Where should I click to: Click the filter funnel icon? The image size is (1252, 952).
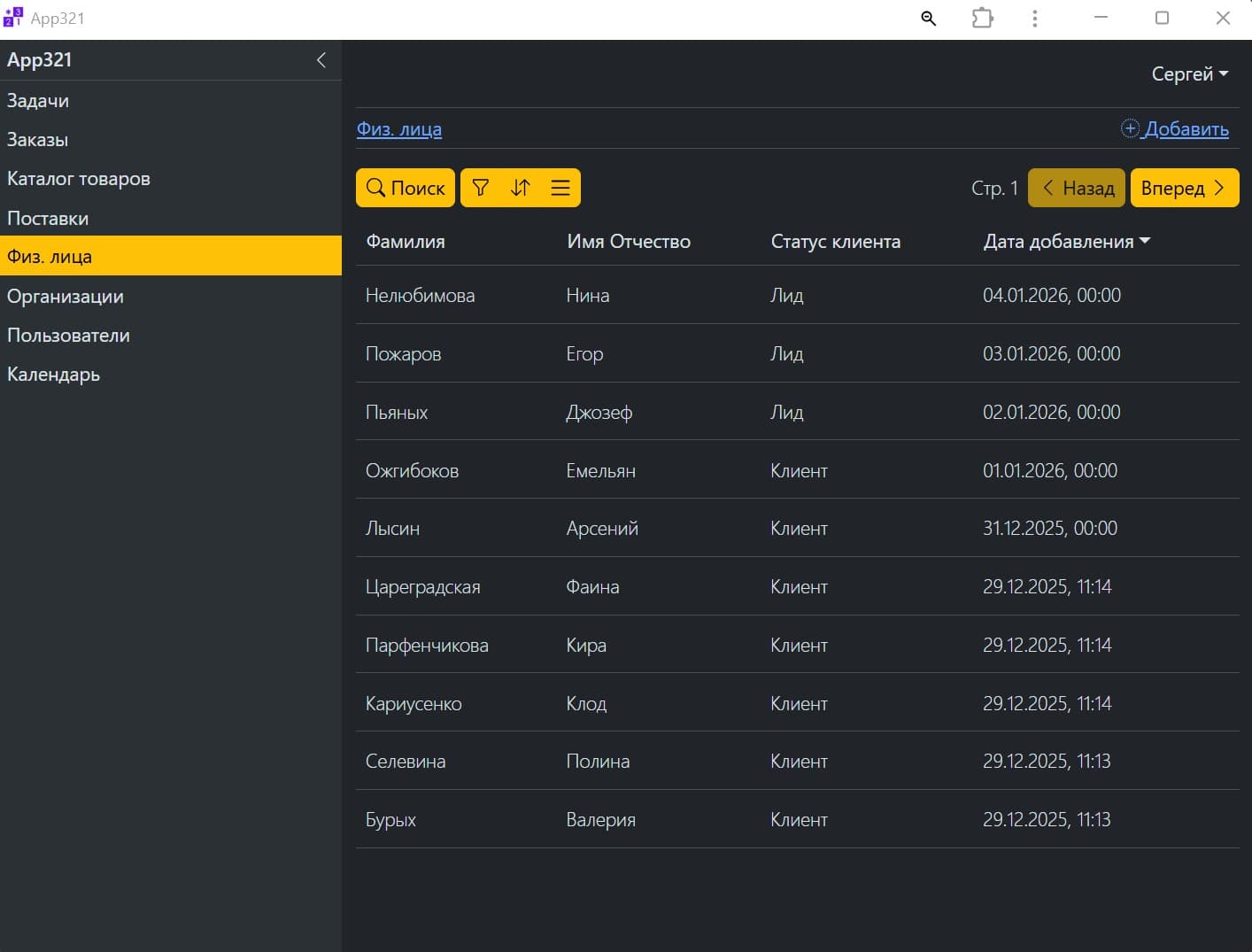click(x=481, y=188)
